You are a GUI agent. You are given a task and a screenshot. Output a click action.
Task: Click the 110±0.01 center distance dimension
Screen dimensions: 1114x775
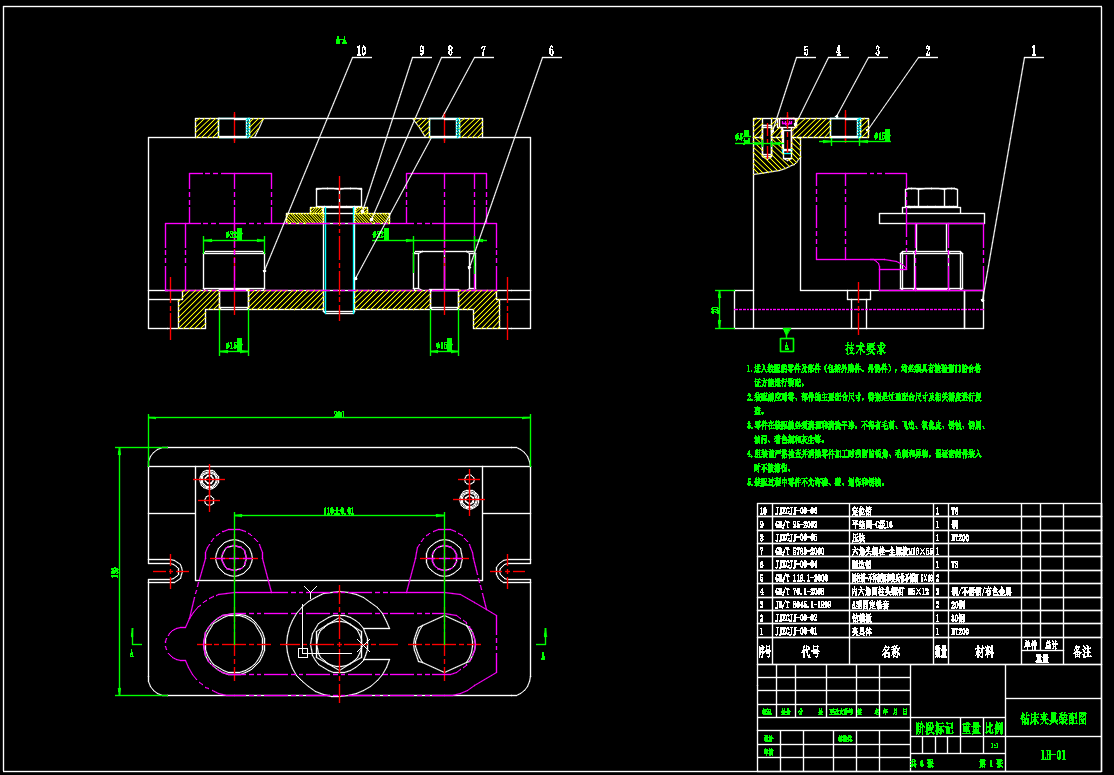pyautogui.click(x=339, y=510)
